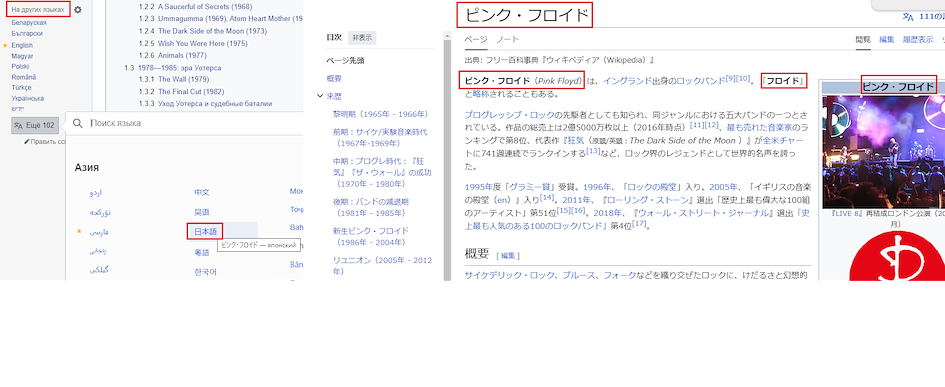Open the イングランド article link

(627, 81)
